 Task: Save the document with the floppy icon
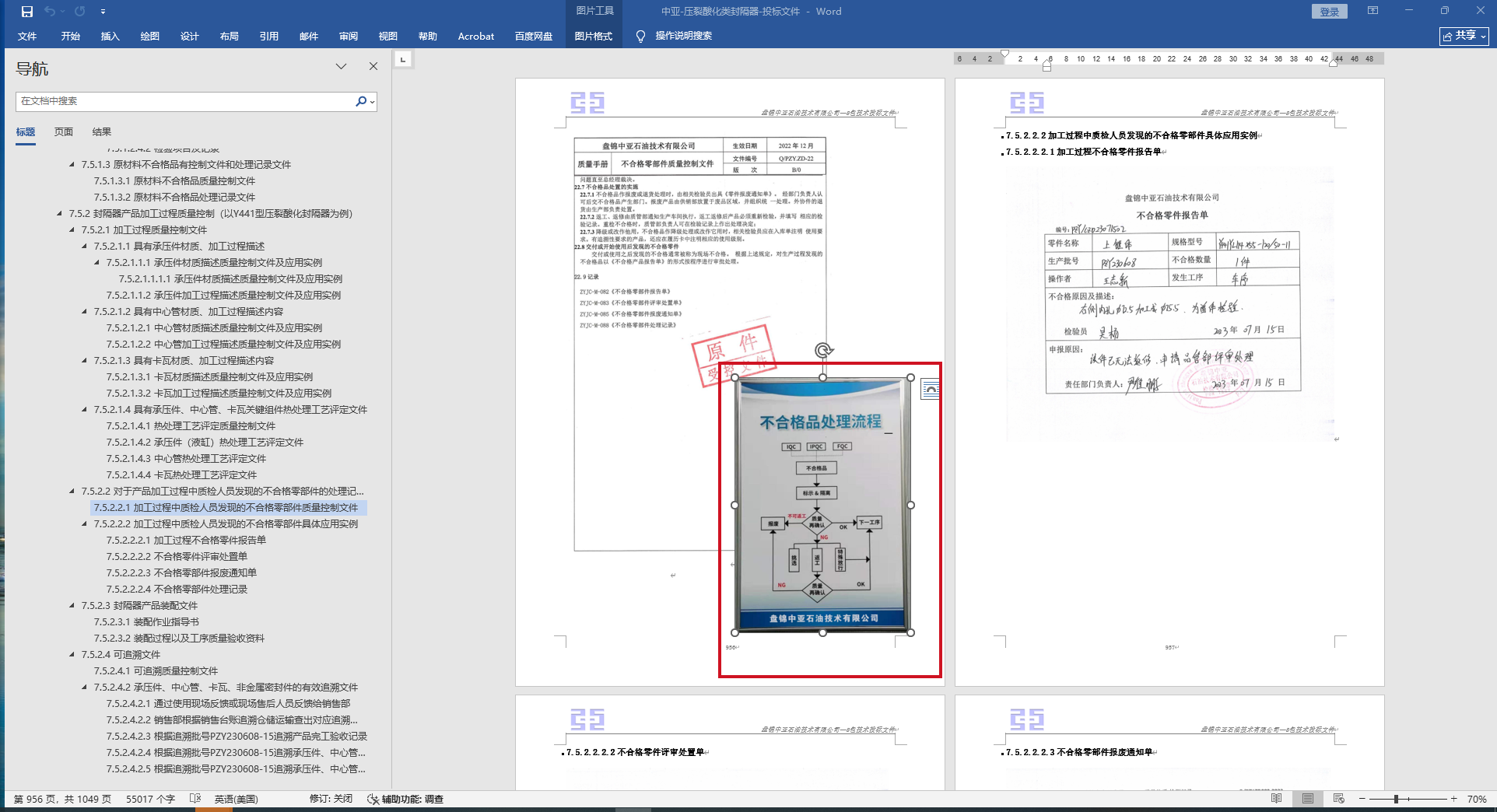(x=27, y=12)
